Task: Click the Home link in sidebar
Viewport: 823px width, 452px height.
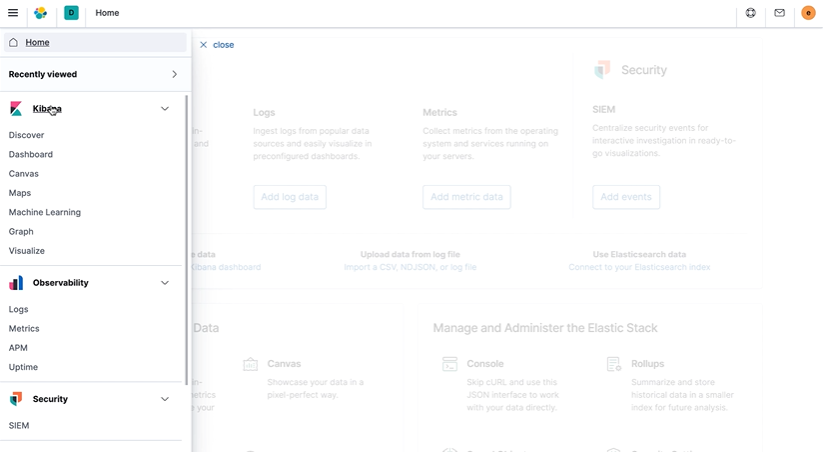Action: point(37,43)
